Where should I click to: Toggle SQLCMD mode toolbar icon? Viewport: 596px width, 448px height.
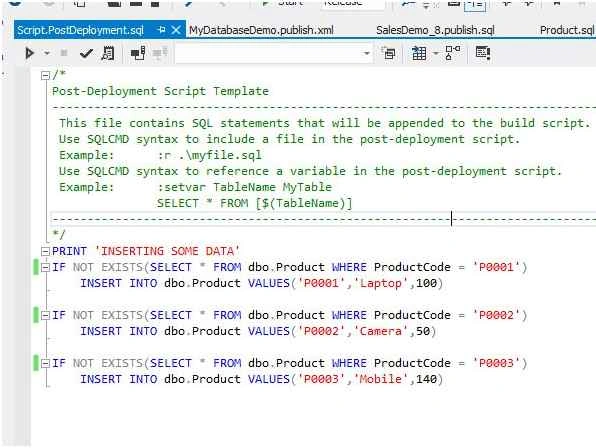483,53
